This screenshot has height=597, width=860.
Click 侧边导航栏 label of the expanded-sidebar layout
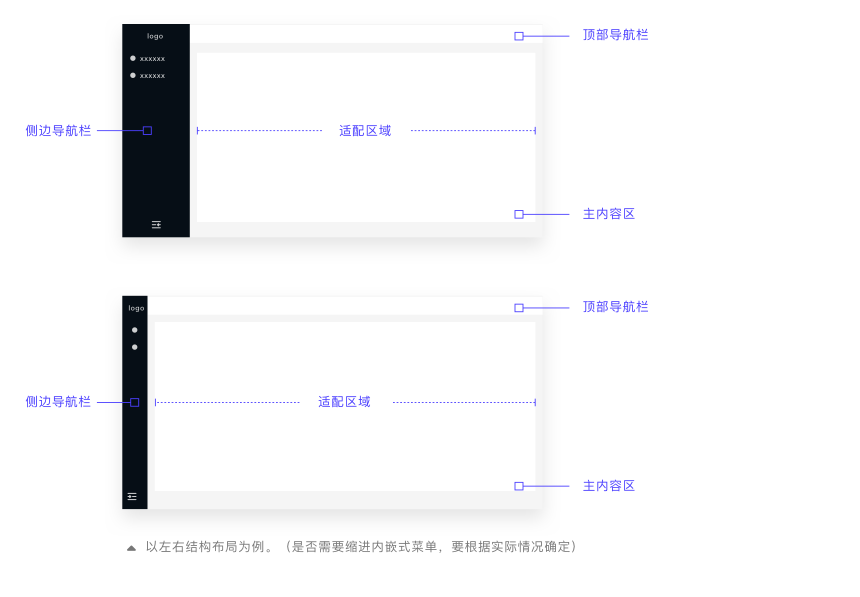[58, 131]
